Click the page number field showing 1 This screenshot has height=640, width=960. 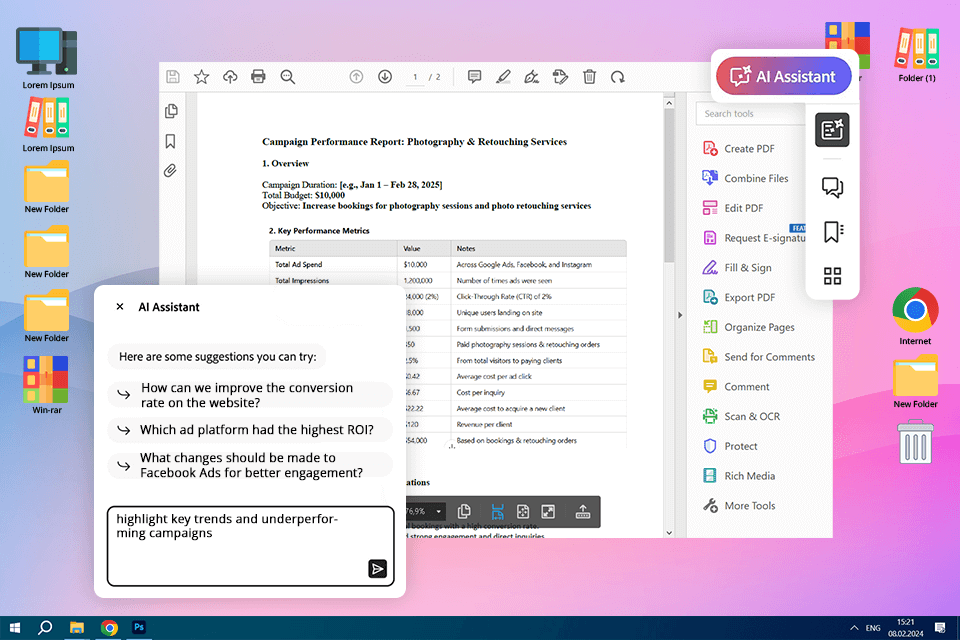tap(415, 77)
